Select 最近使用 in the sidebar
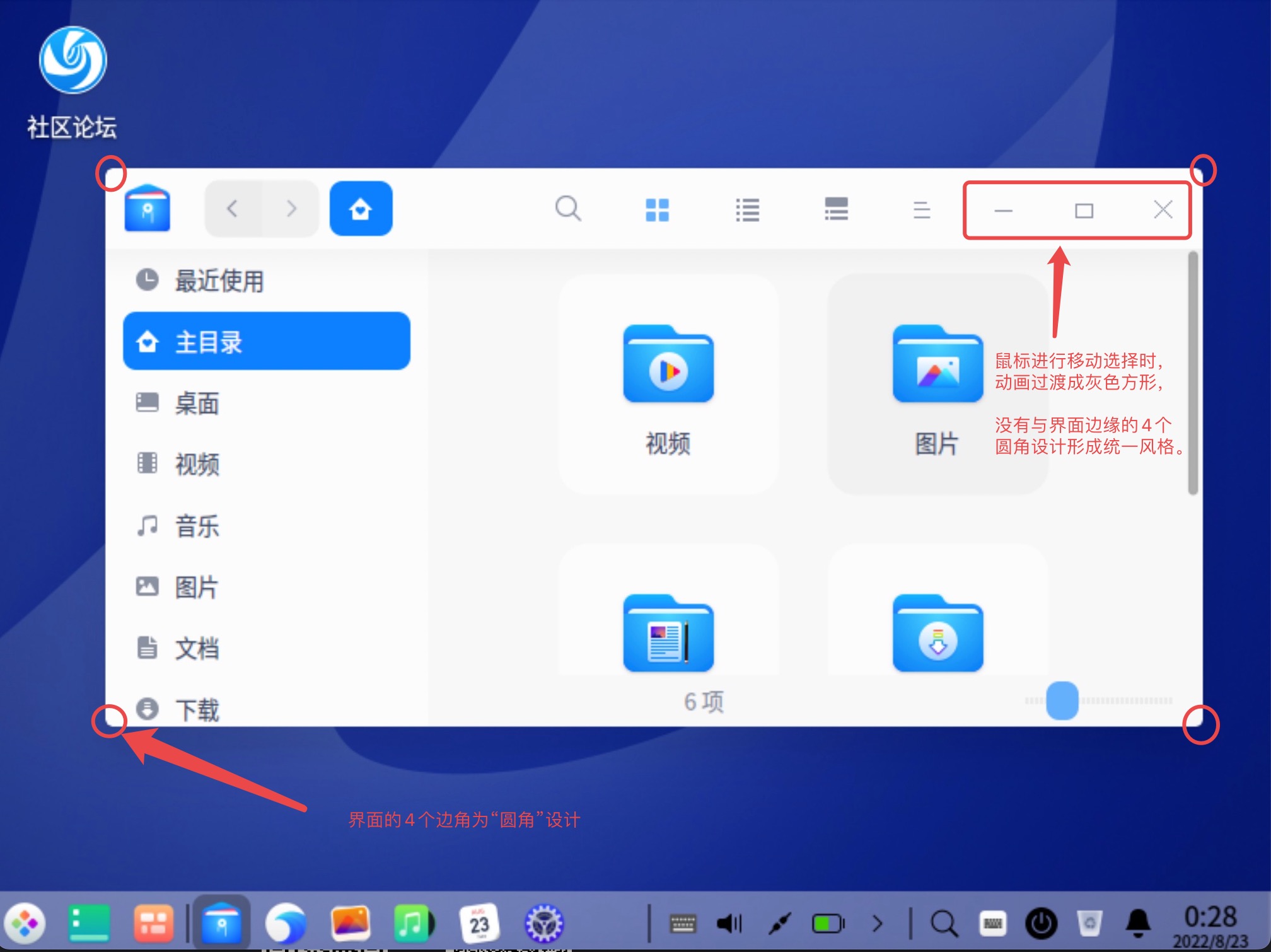 point(218,281)
